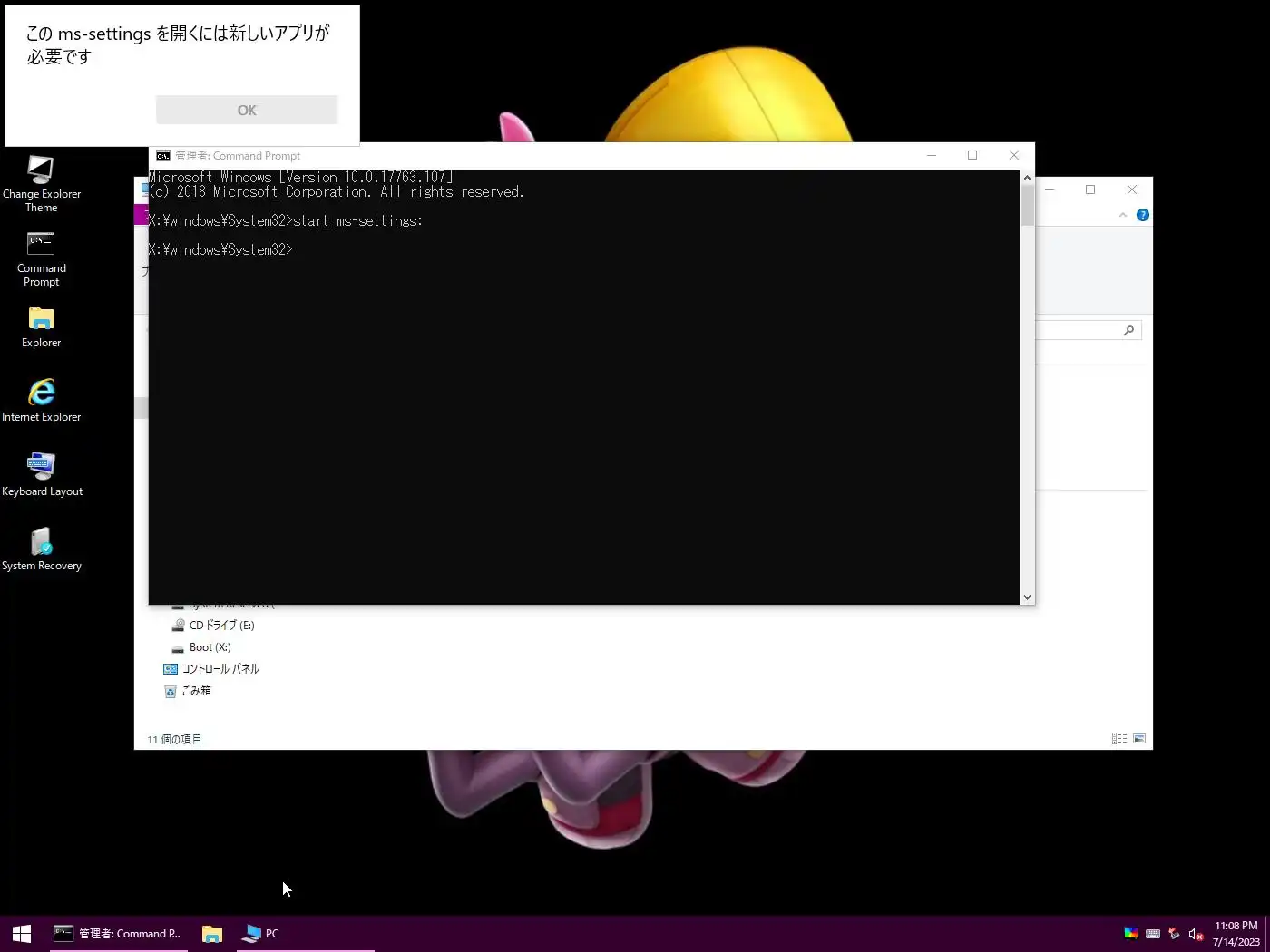Screen dimensions: 1270x952
Task: Click the 11 個の項目 status text
Action: [x=174, y=739]
